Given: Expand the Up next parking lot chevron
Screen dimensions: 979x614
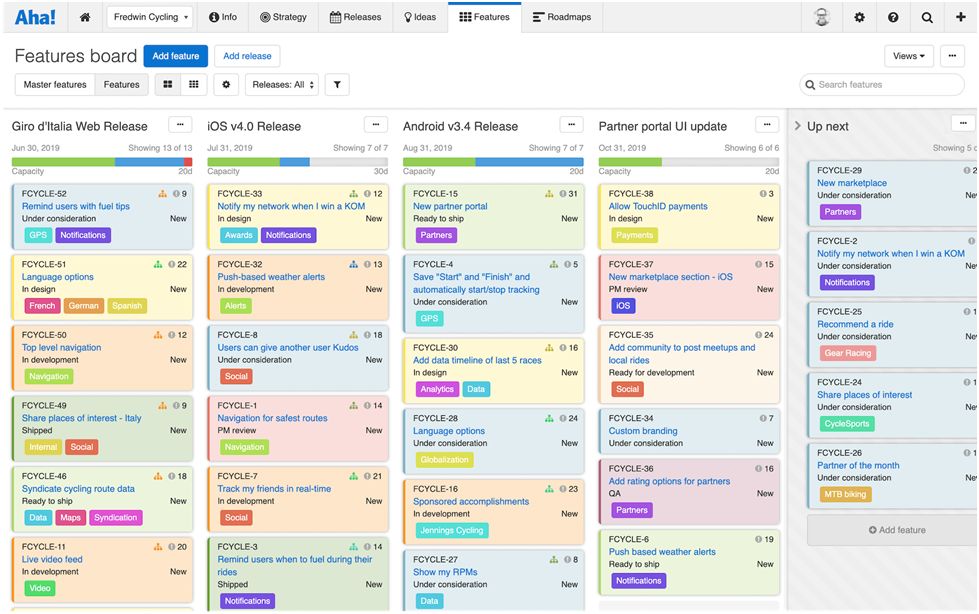Looking at the screenshot, I should click(x=797, y=126).
